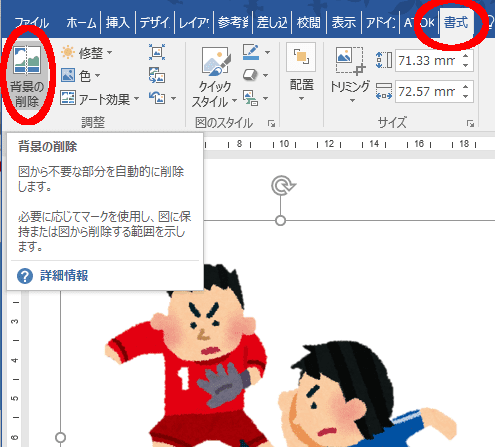Switch to the ATOK tab

419,23
